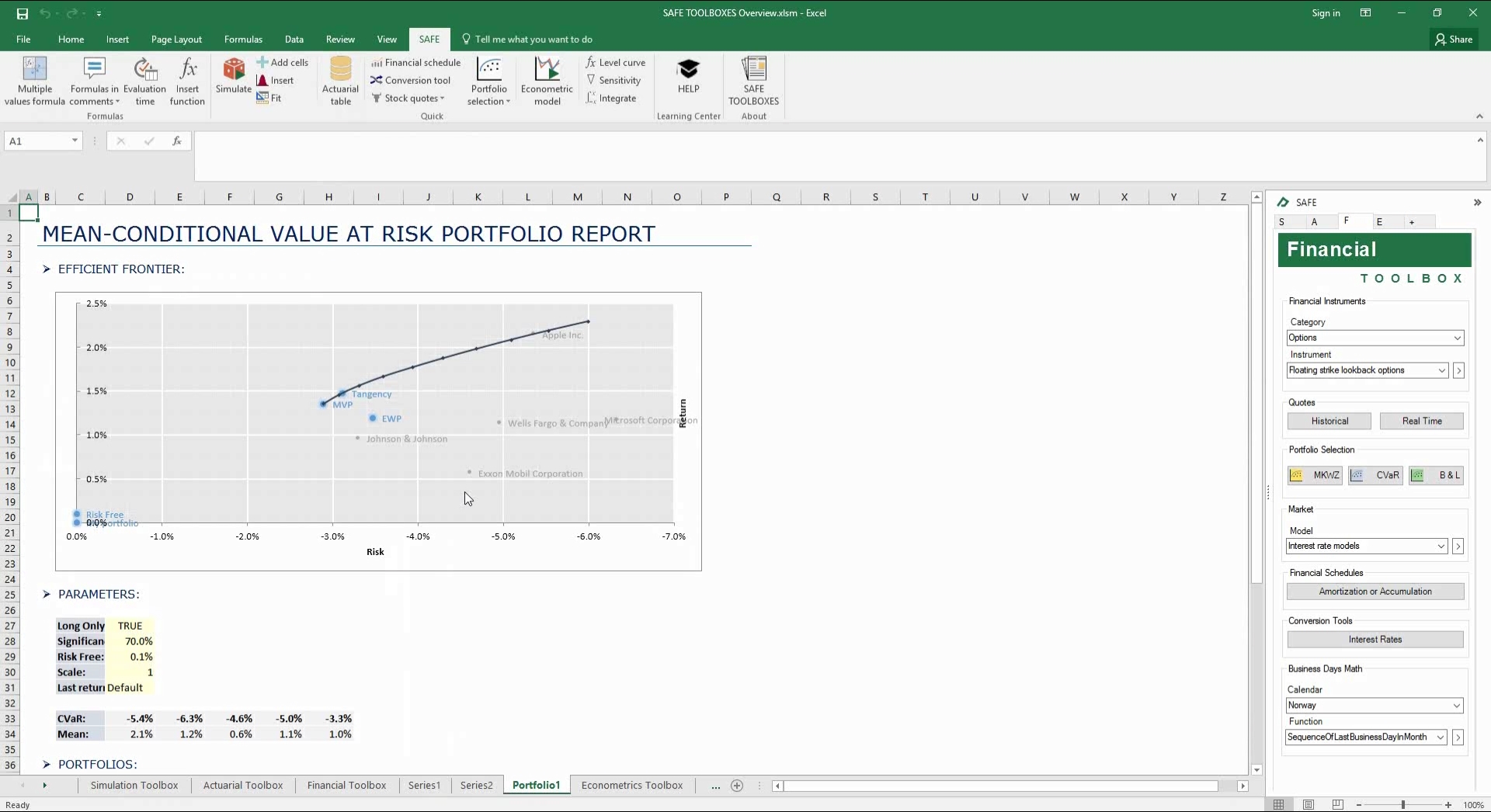Click the Fit tool in ribbon

pos(269,98)
